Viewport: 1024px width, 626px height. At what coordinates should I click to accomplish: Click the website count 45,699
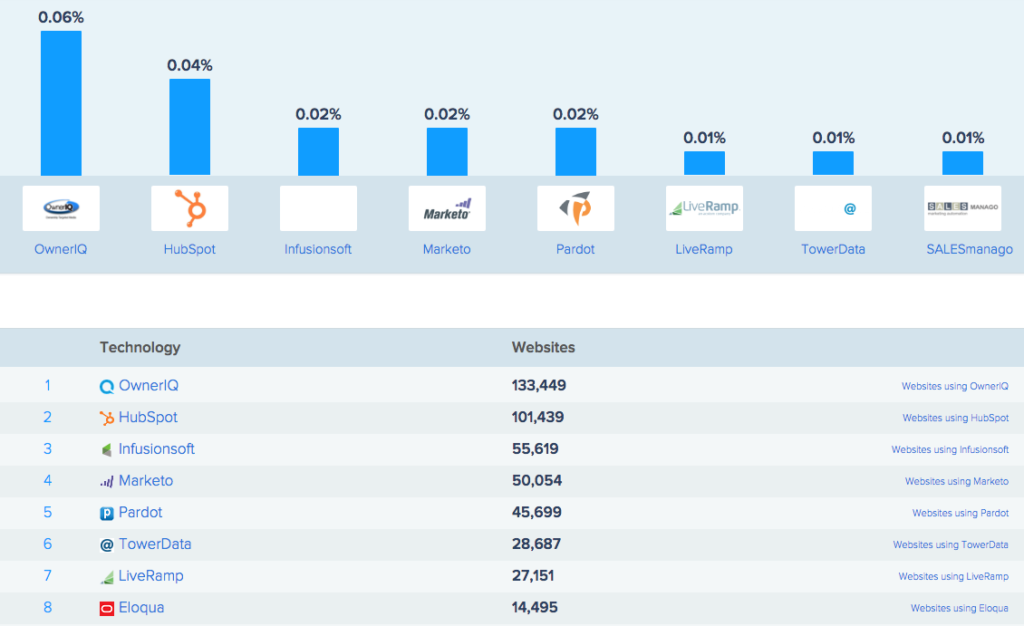click(536, 512)
